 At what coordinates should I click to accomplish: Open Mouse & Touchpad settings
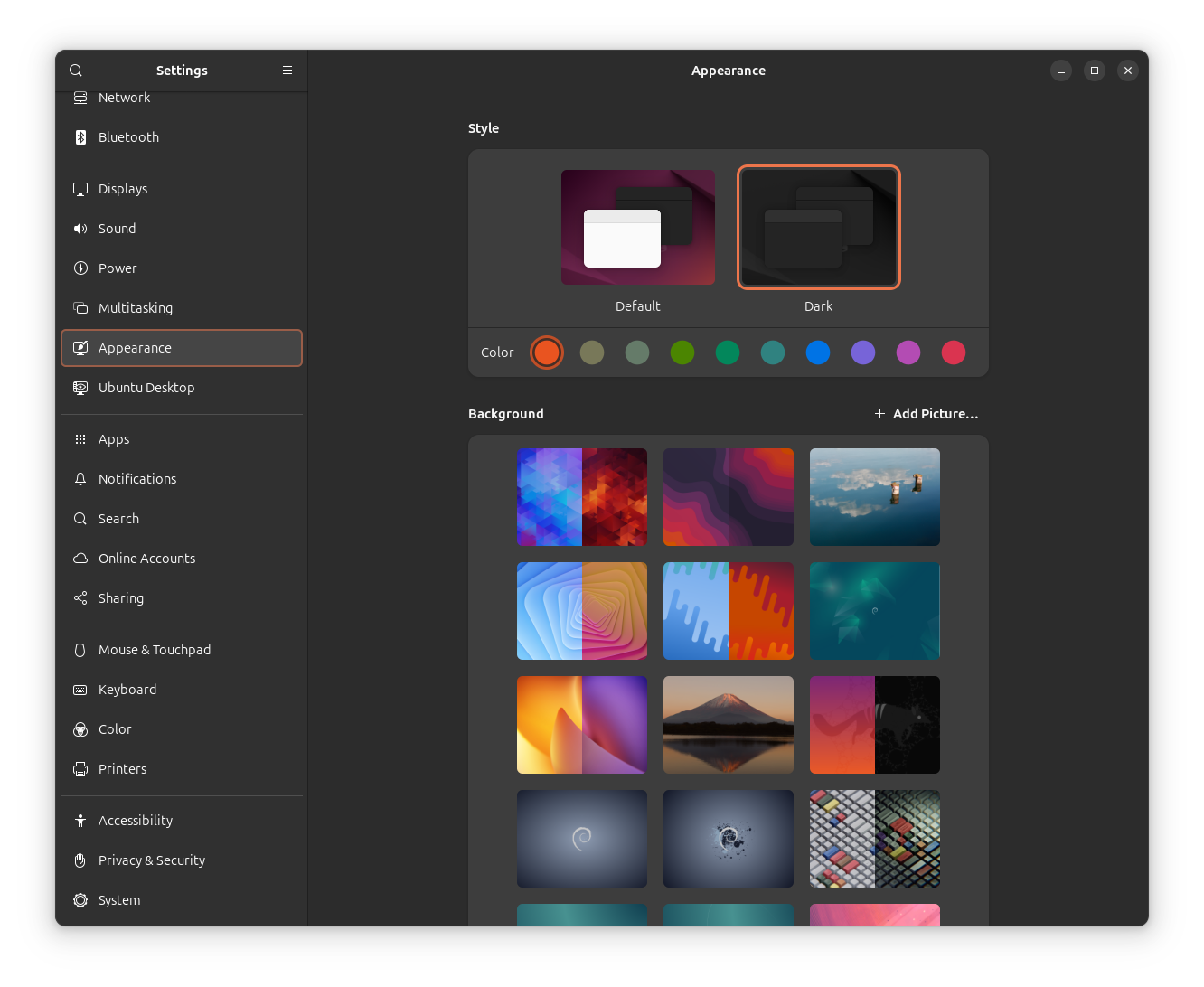point(155,650)
